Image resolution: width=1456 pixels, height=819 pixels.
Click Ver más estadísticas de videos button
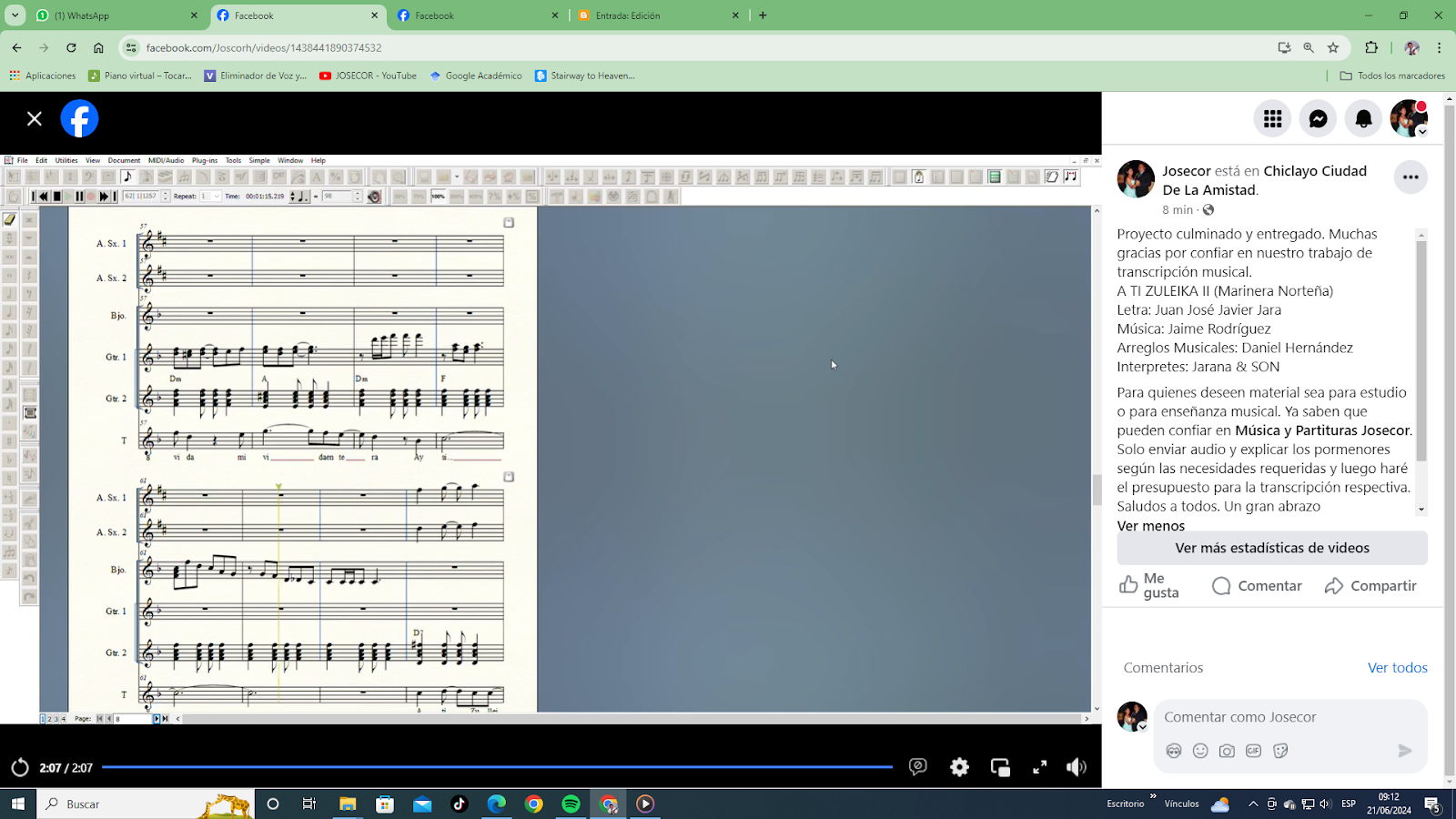(x=1272, y=548)
